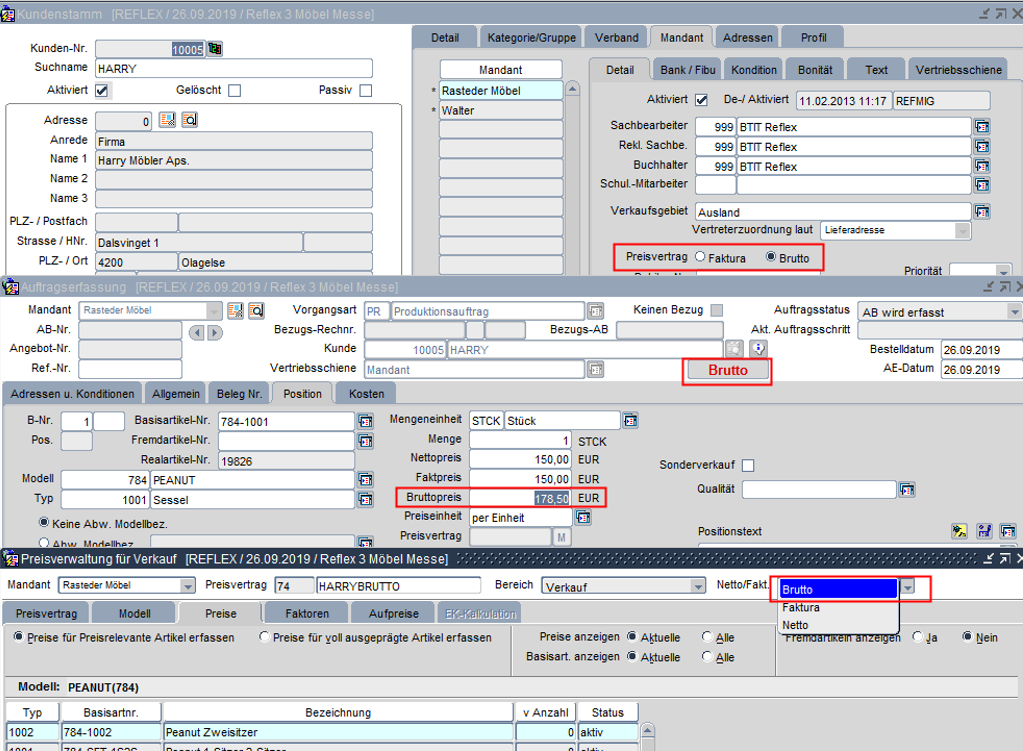Open lookup list icon for Sachbearbeiter
1023x751 pixels.
point(982,127)
